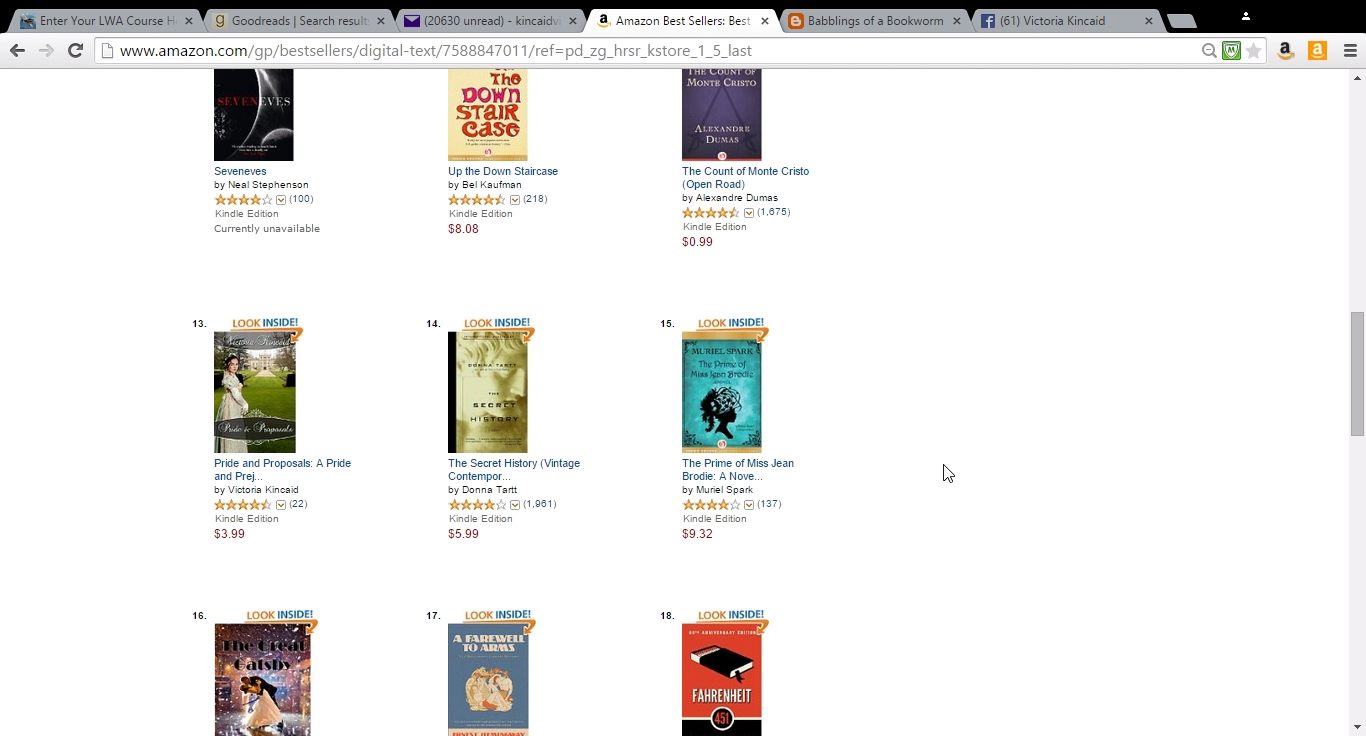Image resolution: width=1366 pixels, height=736 pixels.
Task: Open the Chrome hamburger menu
Action: [1350, 51]
